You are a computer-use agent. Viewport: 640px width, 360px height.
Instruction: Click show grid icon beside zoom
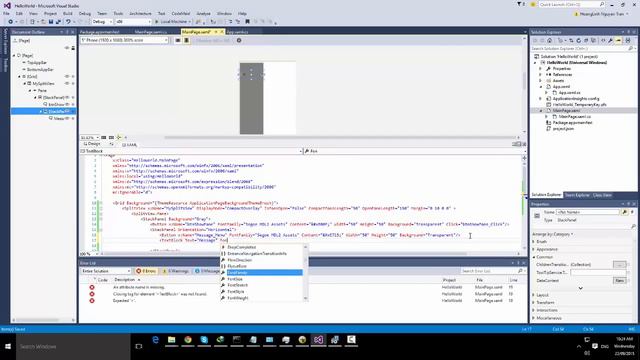pyautogui.click(x=104, y=138)
